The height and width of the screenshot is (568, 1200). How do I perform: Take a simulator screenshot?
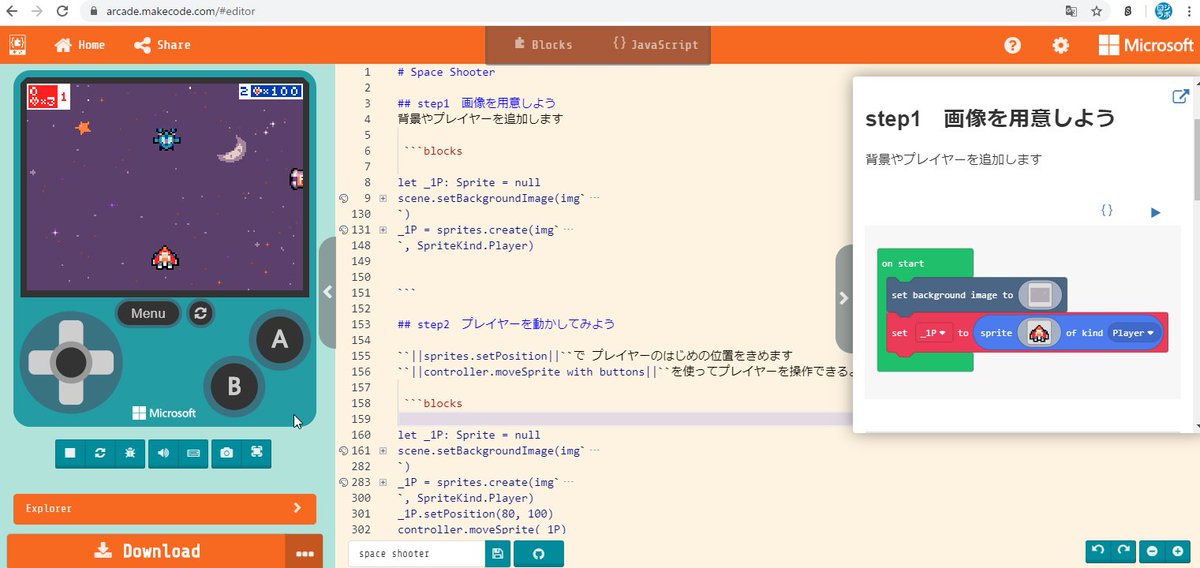pos(227,453)
